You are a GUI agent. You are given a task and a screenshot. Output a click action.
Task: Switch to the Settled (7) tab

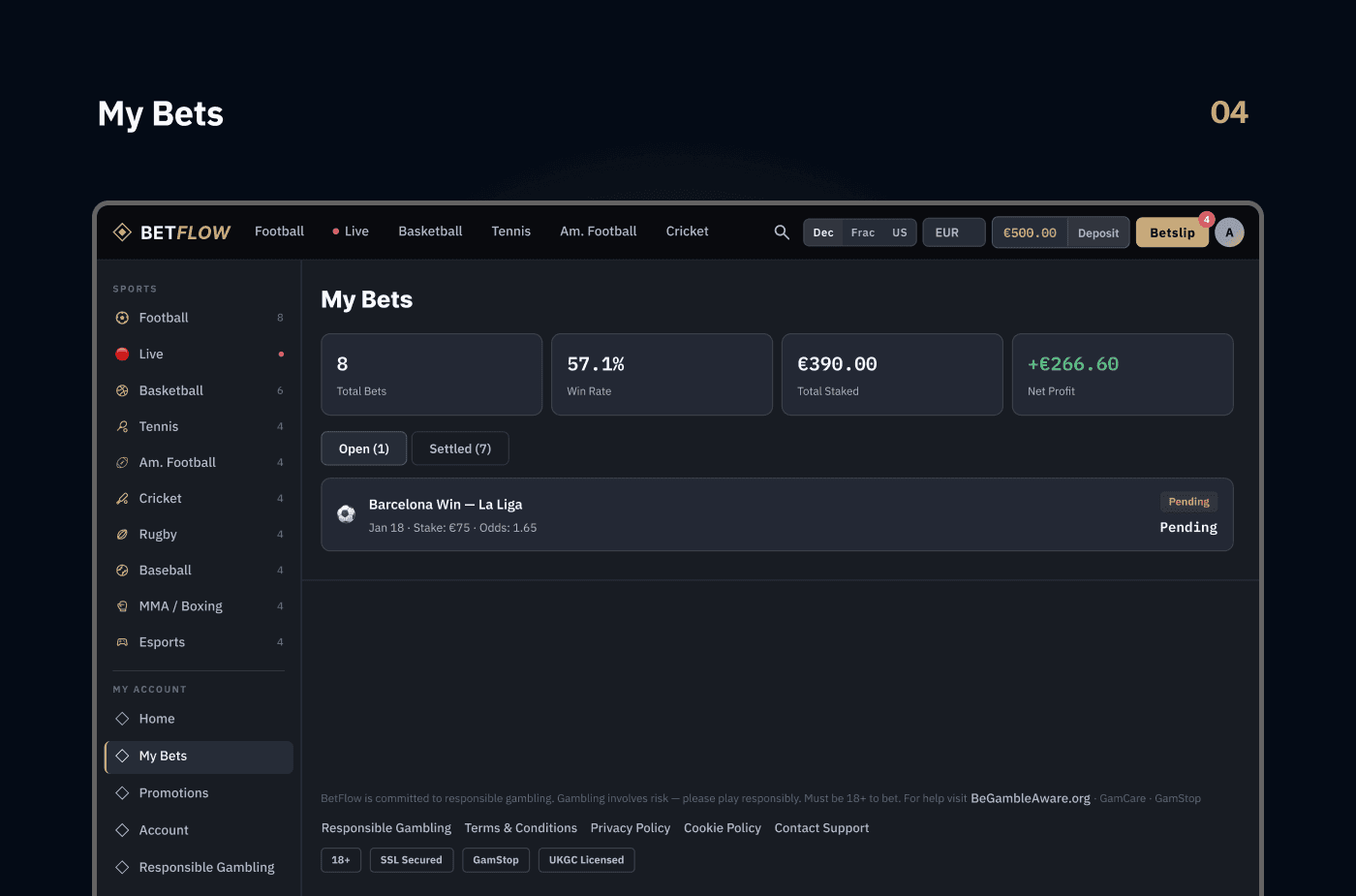[460, 448]
